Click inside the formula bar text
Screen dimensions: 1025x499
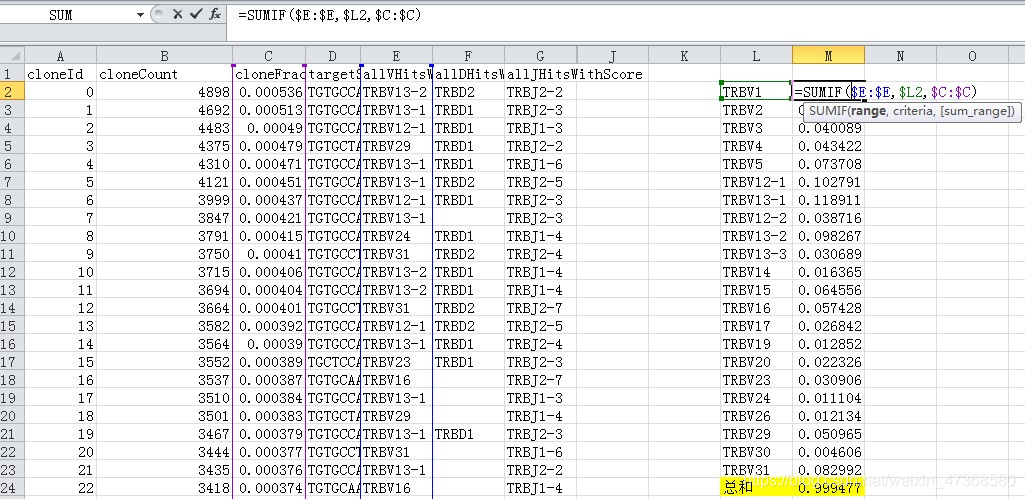tap(329, 14)
